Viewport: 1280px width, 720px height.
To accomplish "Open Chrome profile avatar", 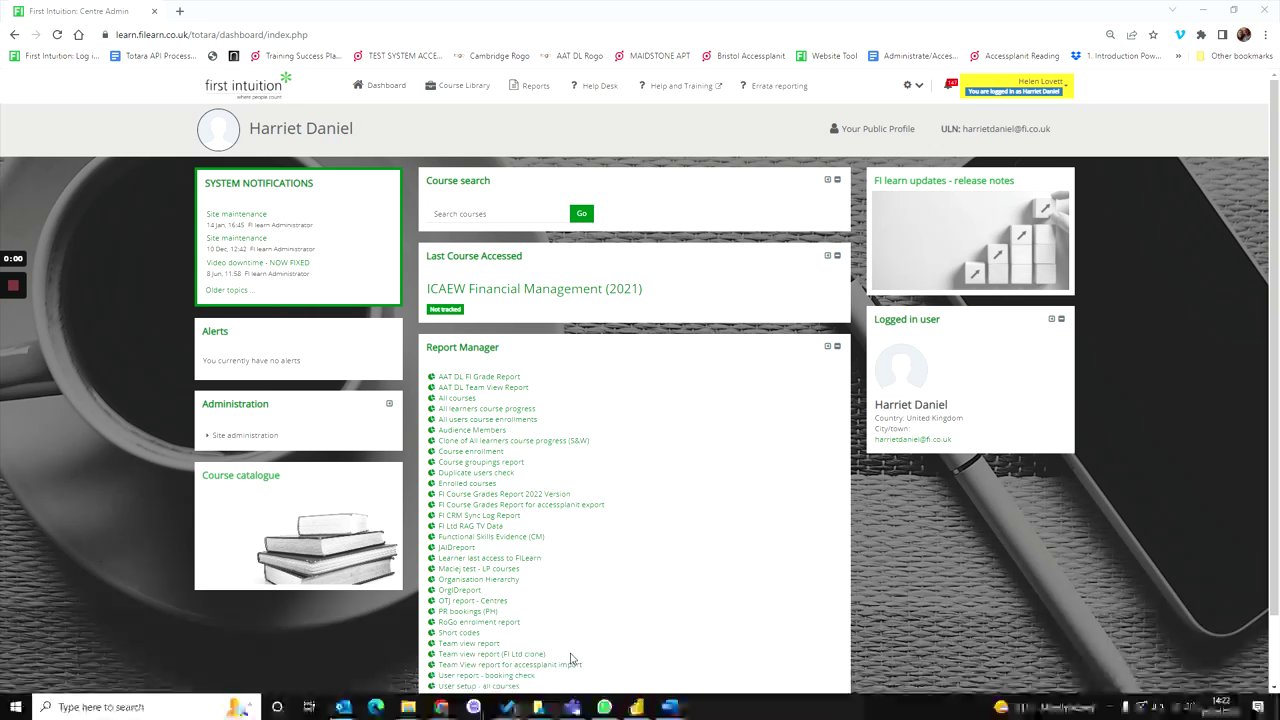I will point(1244,34).
